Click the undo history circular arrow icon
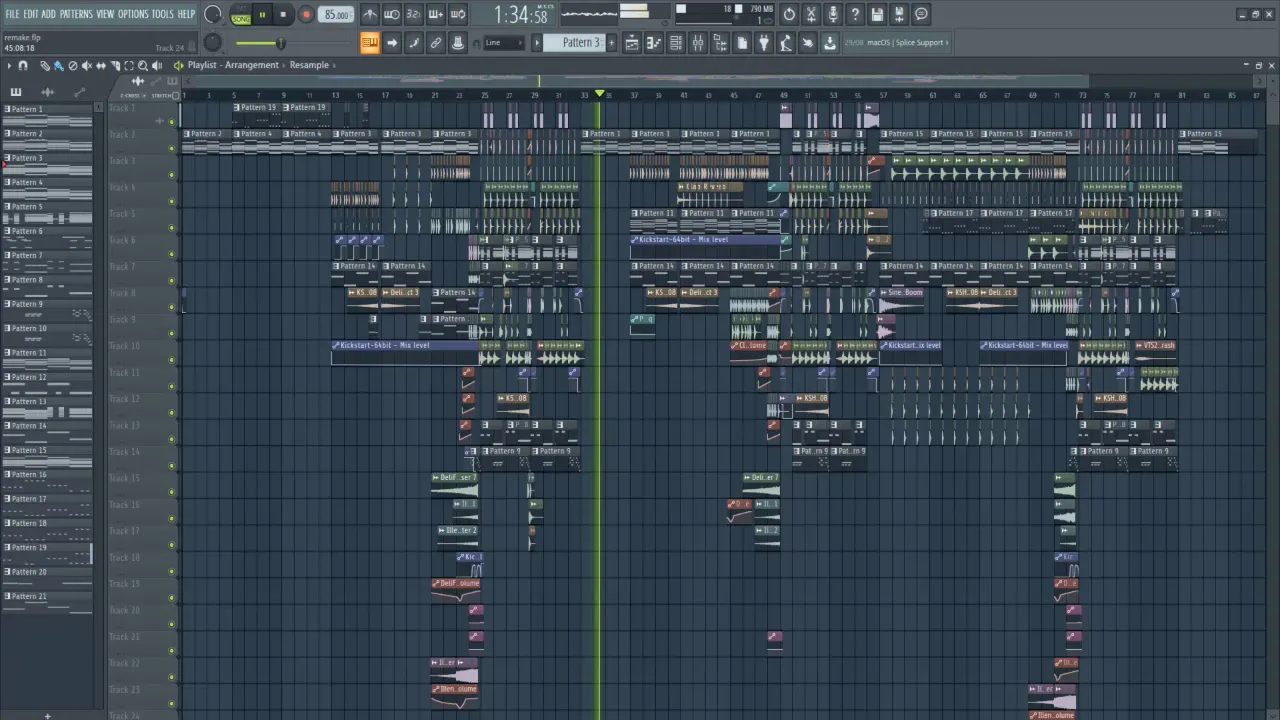The width and height of the screenshot is (1280, 720). (x=789, y=14)
